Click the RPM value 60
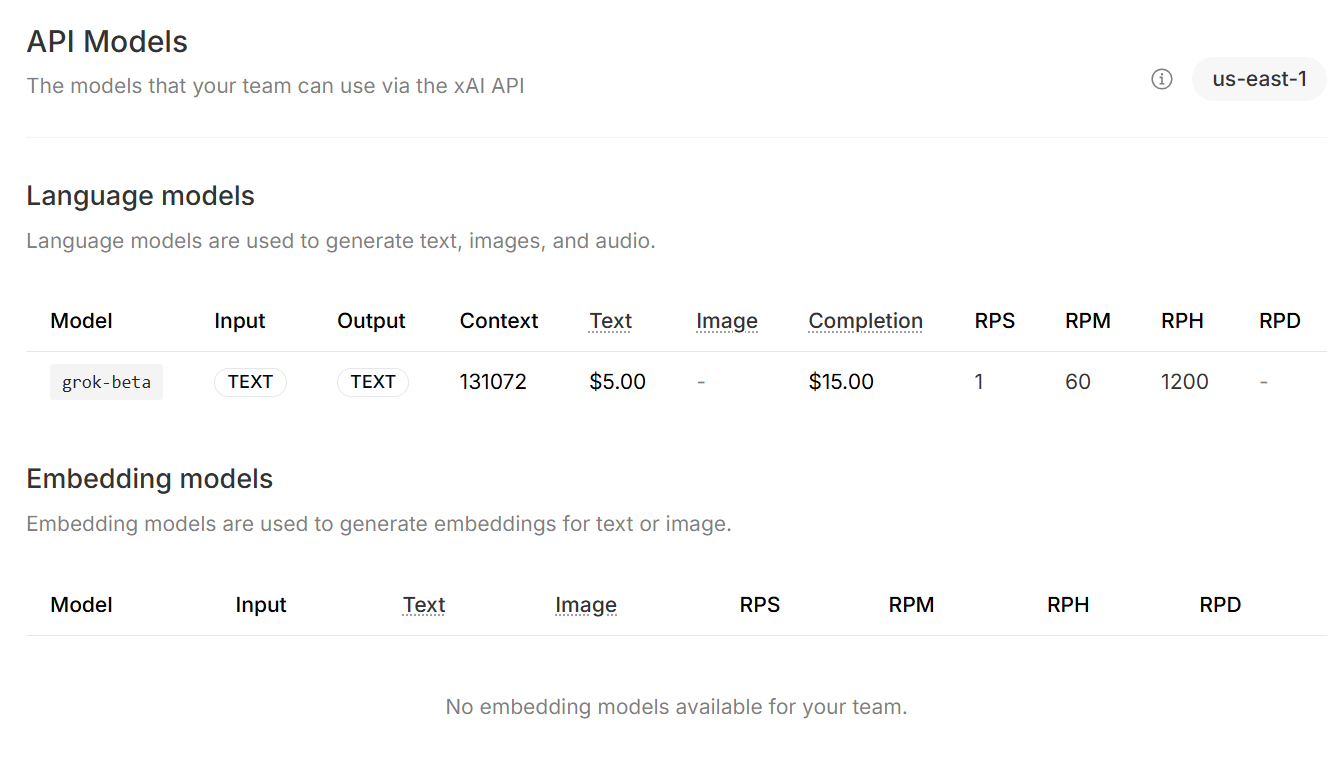Viewport: 1338px width, 765px height. (1078, 382)
